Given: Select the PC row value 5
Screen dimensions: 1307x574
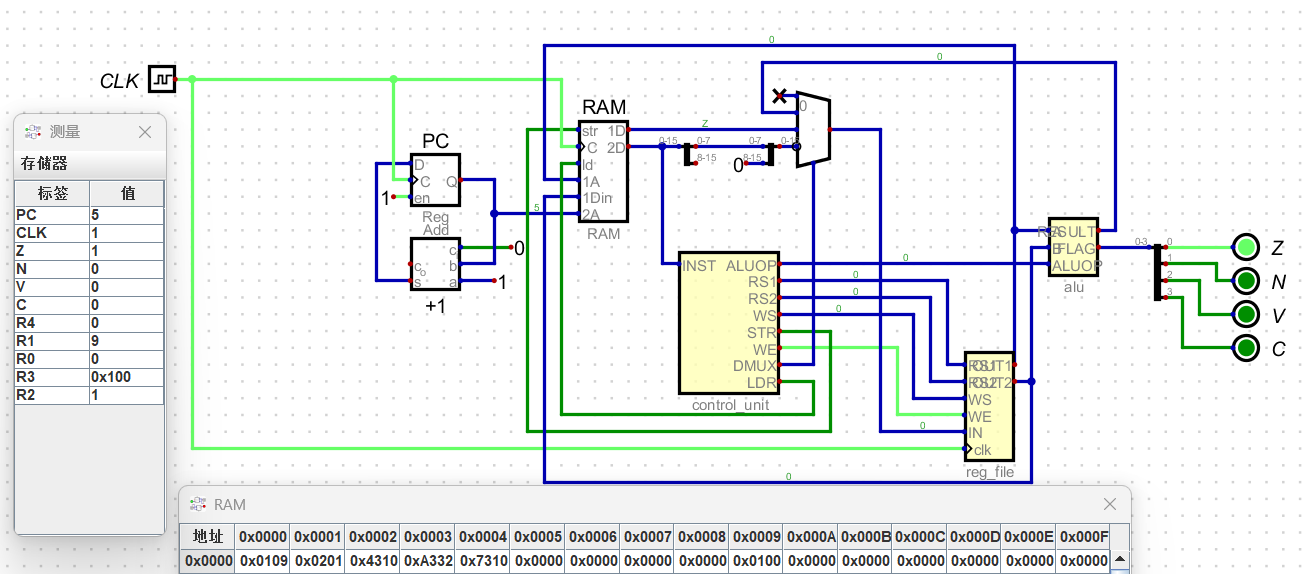Looking at the screenshot, I should point(127,214).
